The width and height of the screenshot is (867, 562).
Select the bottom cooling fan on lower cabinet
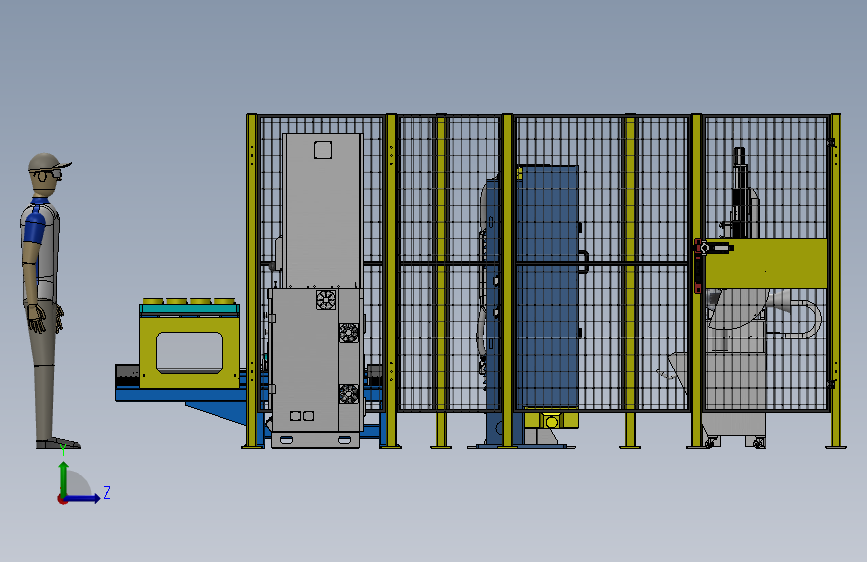pos(348,394)
